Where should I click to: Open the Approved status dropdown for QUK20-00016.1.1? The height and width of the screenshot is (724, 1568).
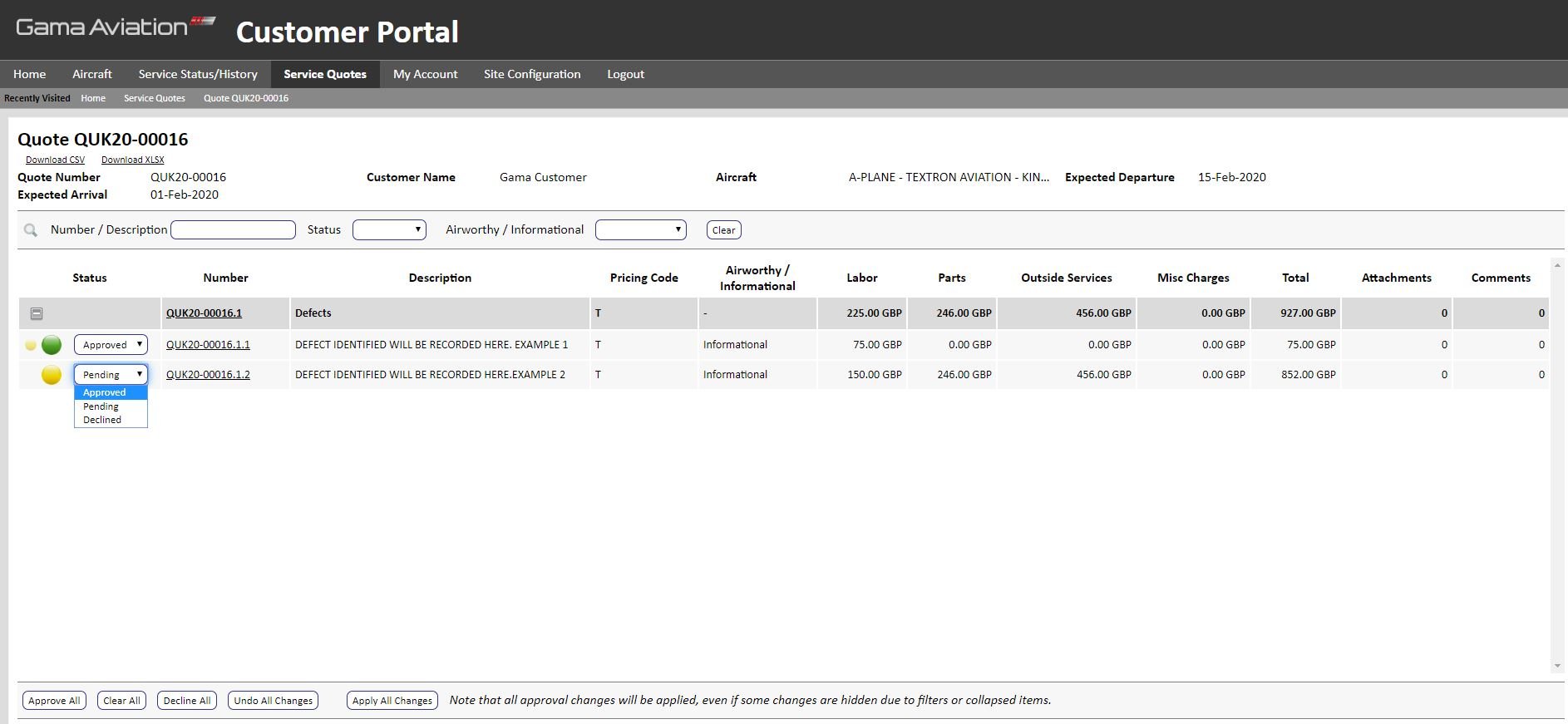point(111,344)
